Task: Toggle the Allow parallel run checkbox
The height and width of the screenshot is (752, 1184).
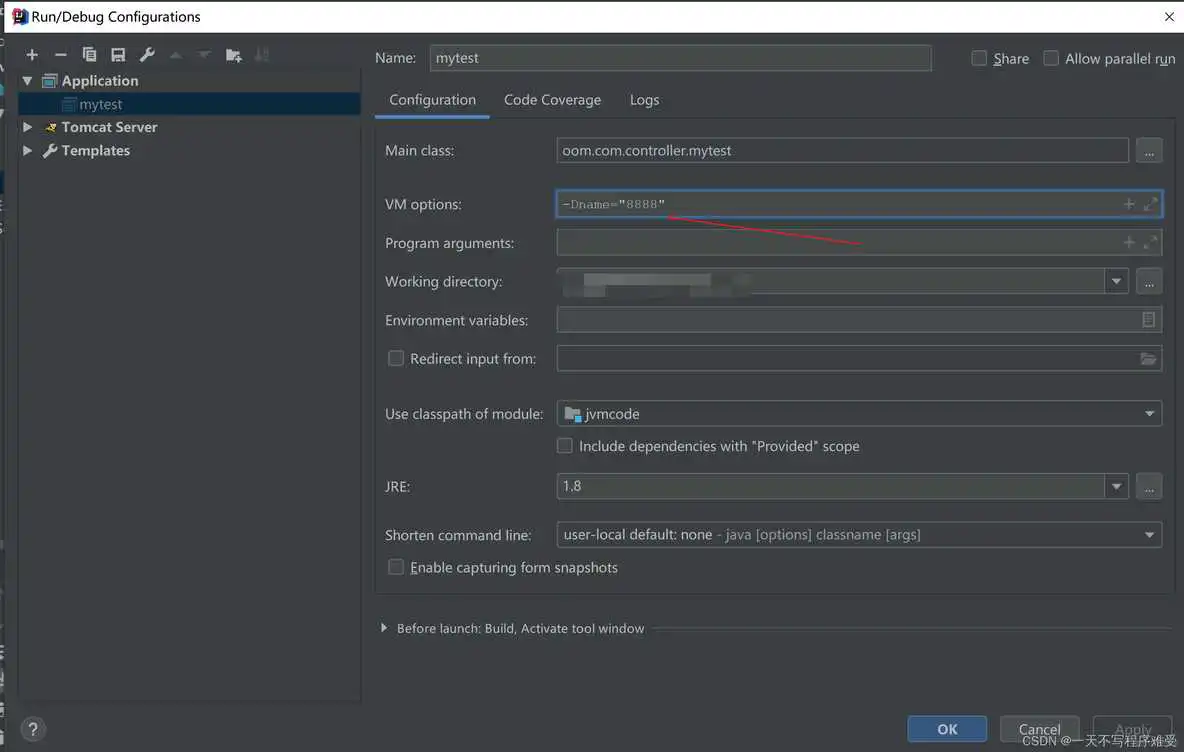Action: coord(1051,59)
